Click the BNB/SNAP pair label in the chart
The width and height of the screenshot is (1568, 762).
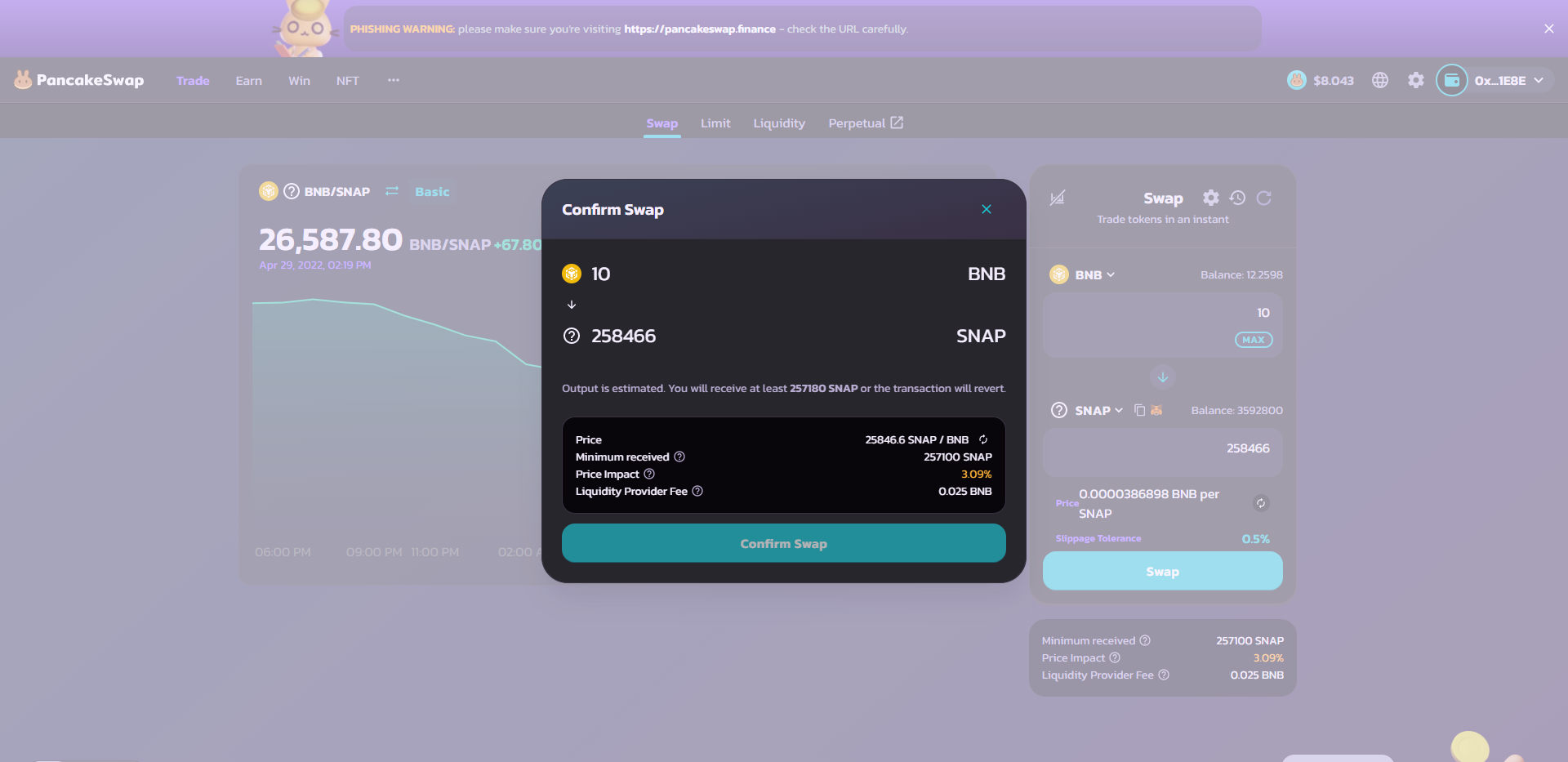[x=337, y=191]
